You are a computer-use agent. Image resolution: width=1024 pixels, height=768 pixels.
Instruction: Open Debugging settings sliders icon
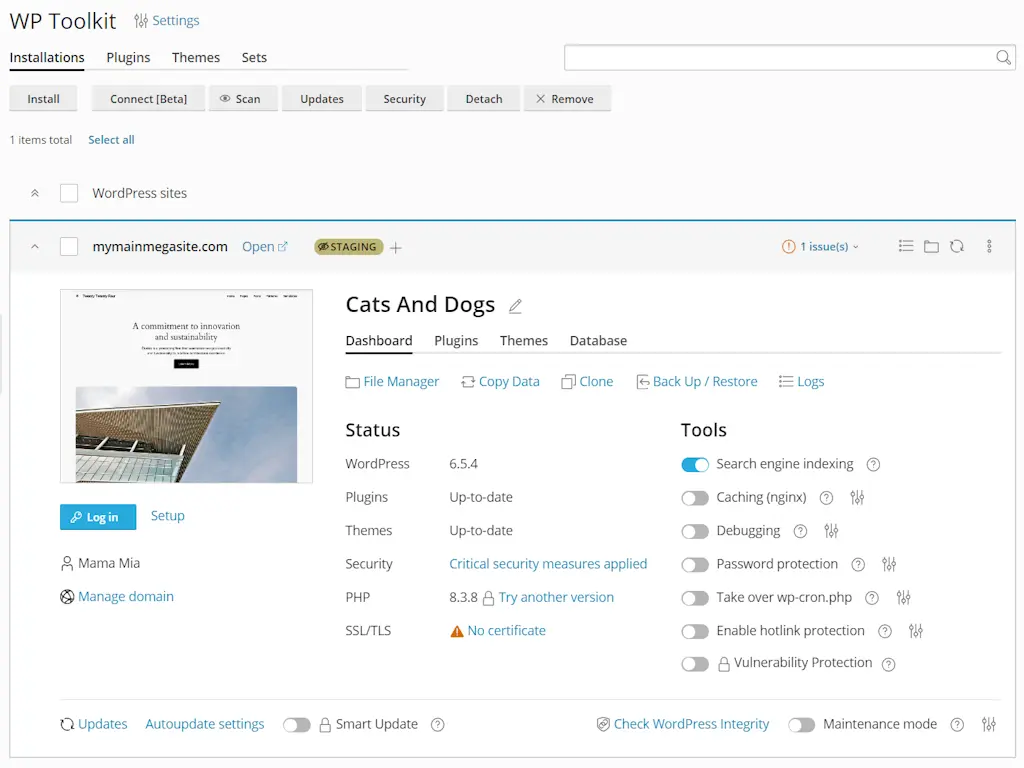point(831,531)
